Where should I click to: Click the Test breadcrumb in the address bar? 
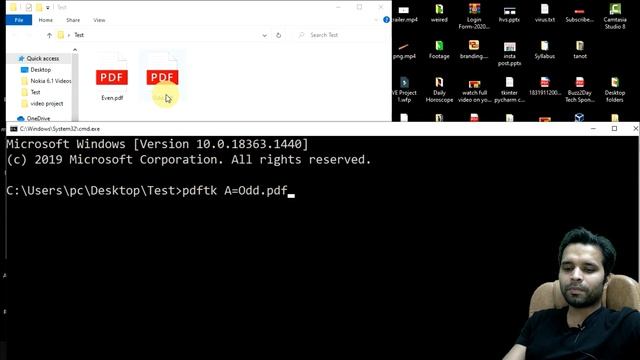(x=79, y=35)
